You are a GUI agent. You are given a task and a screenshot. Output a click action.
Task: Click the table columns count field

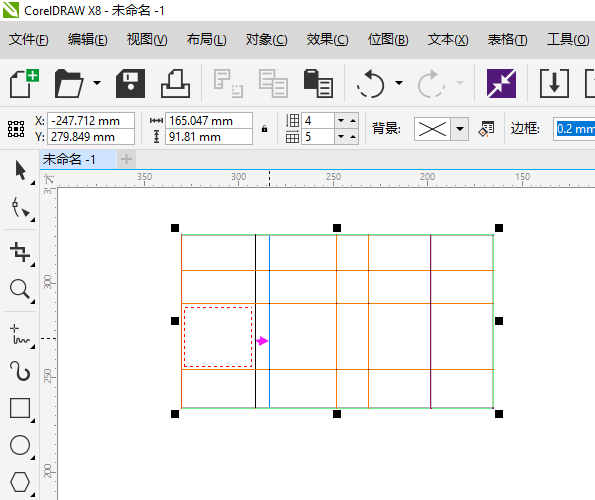[x=318, y=137]
